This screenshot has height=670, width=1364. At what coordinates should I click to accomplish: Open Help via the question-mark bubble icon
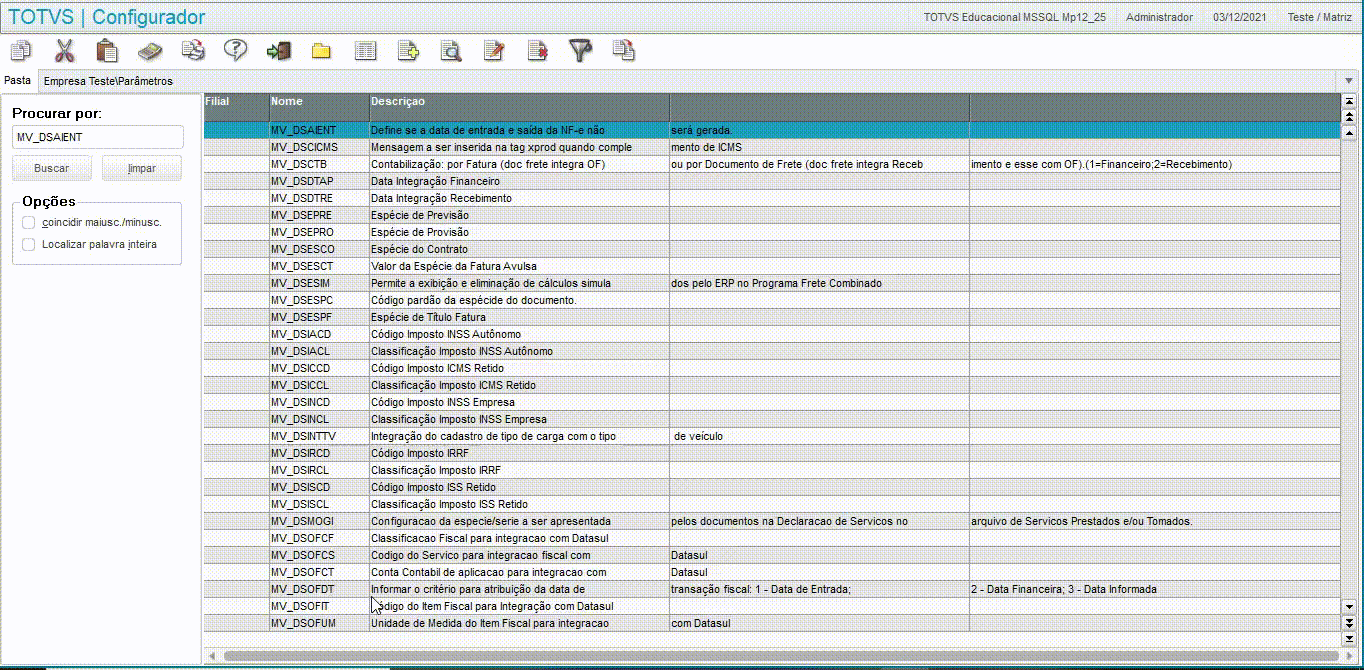(x=235, y=50)
